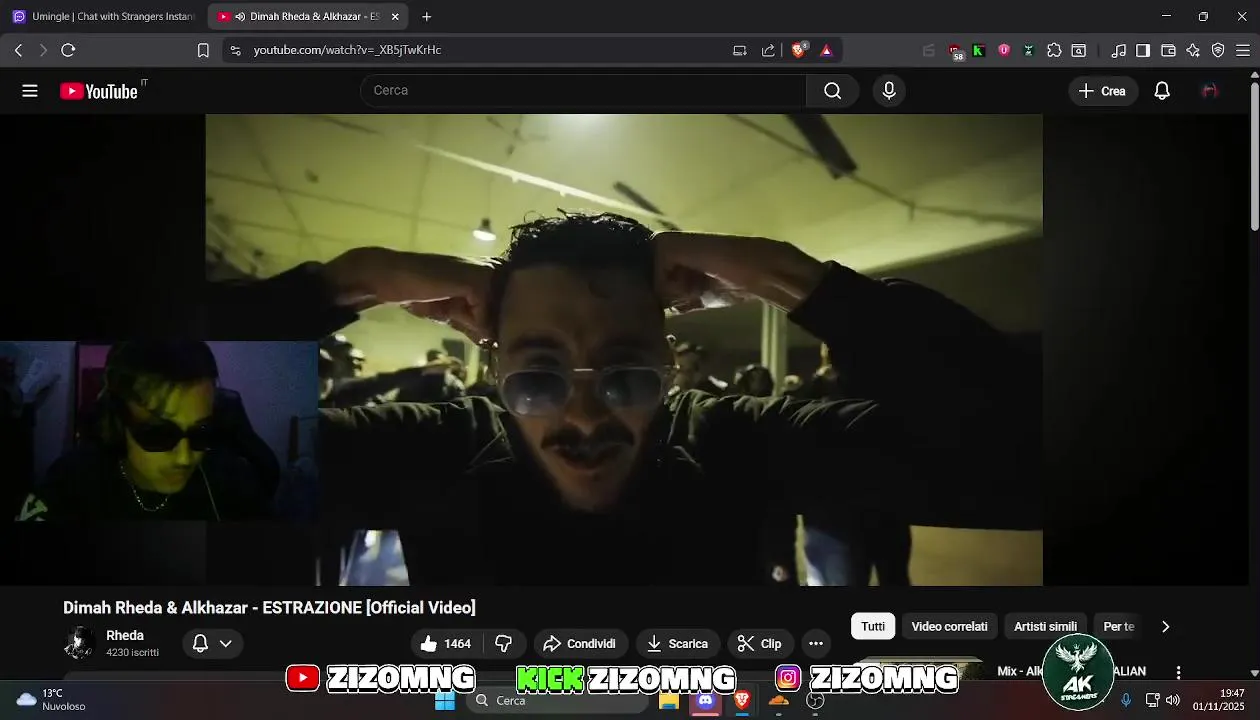The height and width of the screenshot is (720, 1260).
Task: Show more filter chips with right chevron
Action: point(1165,627)
